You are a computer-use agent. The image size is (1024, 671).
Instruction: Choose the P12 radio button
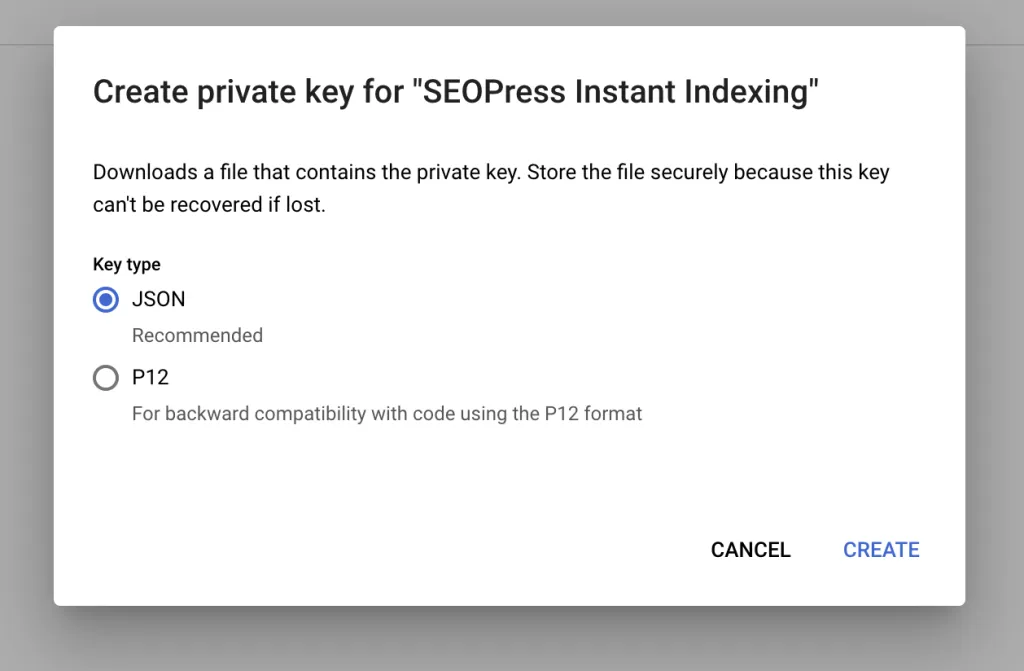(105, 378)
